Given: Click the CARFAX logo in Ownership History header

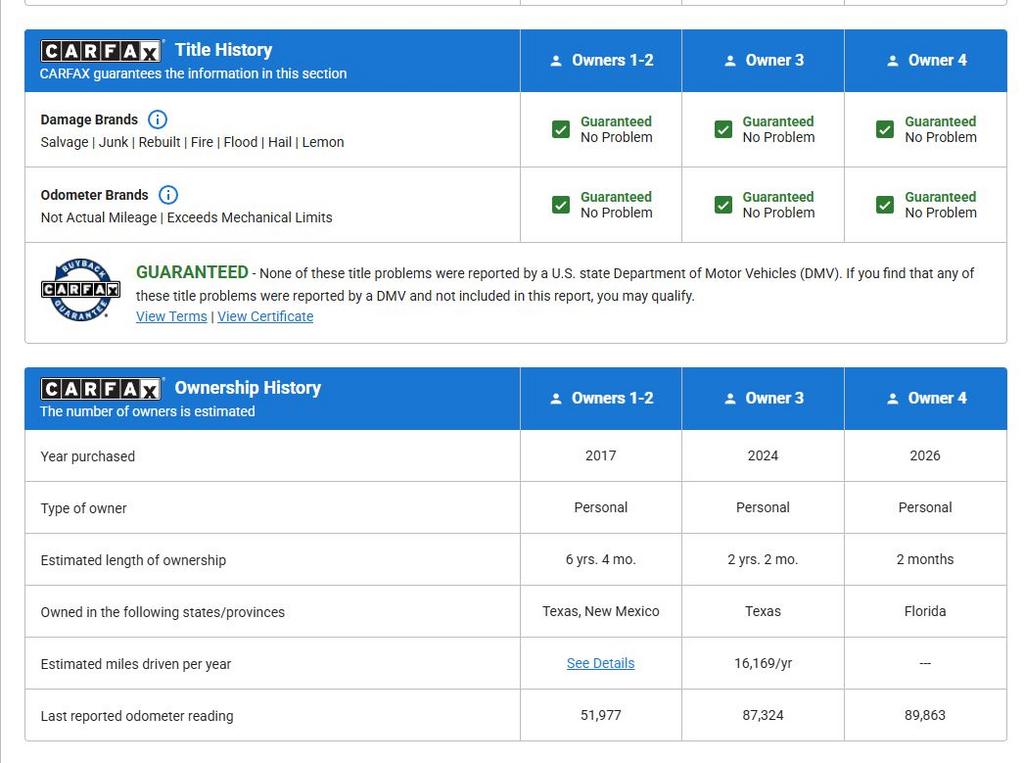Looking at the screenshot, I should click(101, 389).
